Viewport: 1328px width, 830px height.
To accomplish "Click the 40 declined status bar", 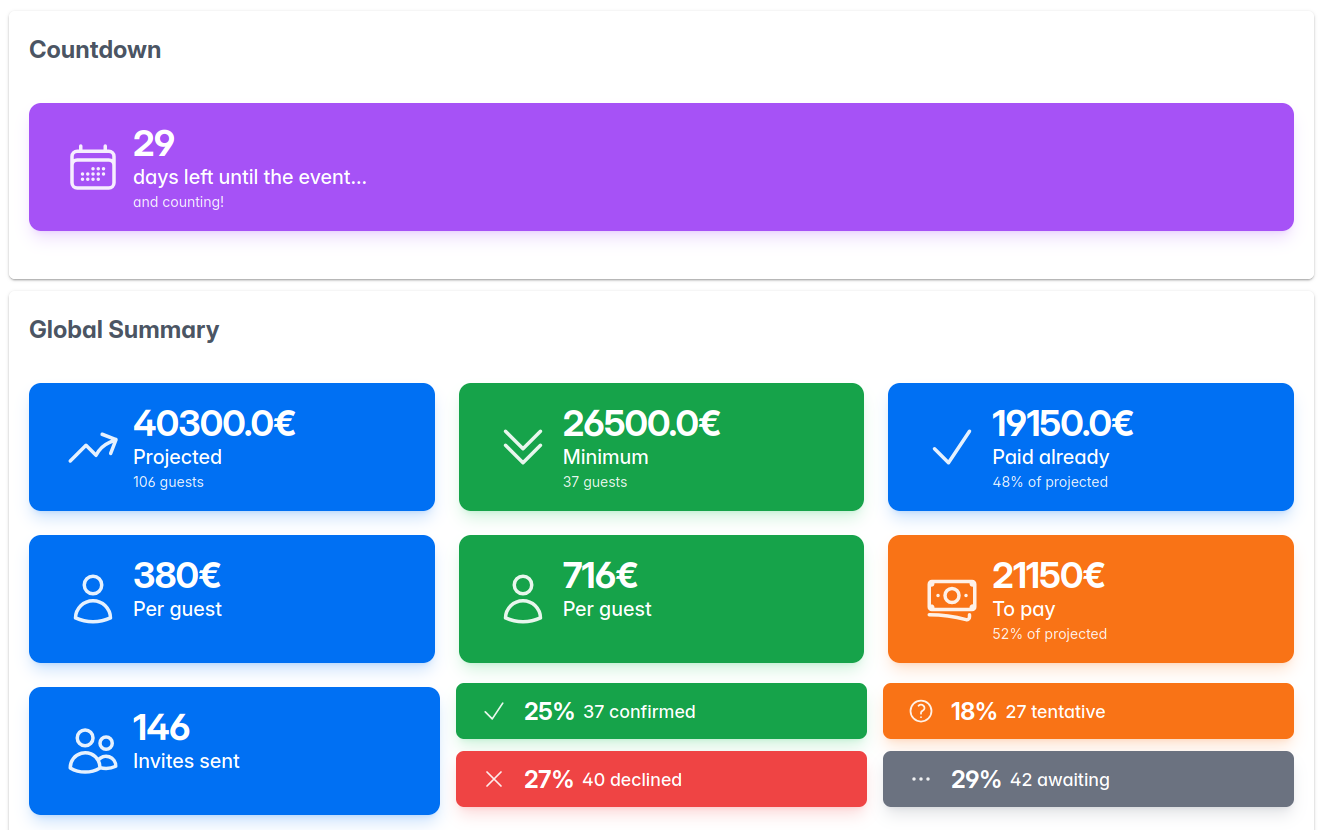I will coord(661,778).
